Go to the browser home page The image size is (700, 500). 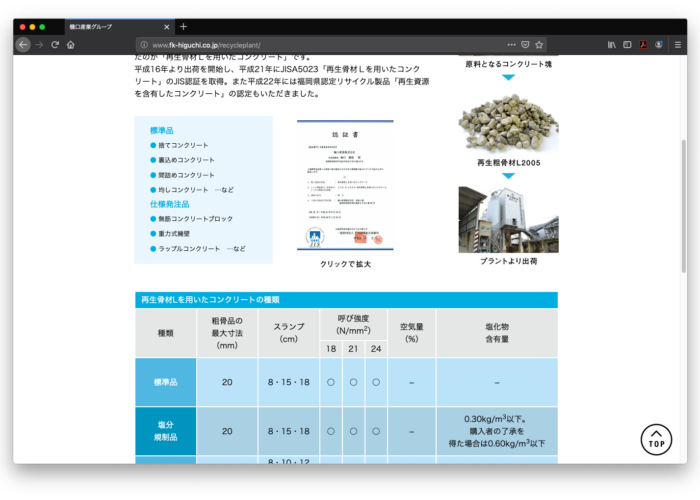(x=71, y=45)
